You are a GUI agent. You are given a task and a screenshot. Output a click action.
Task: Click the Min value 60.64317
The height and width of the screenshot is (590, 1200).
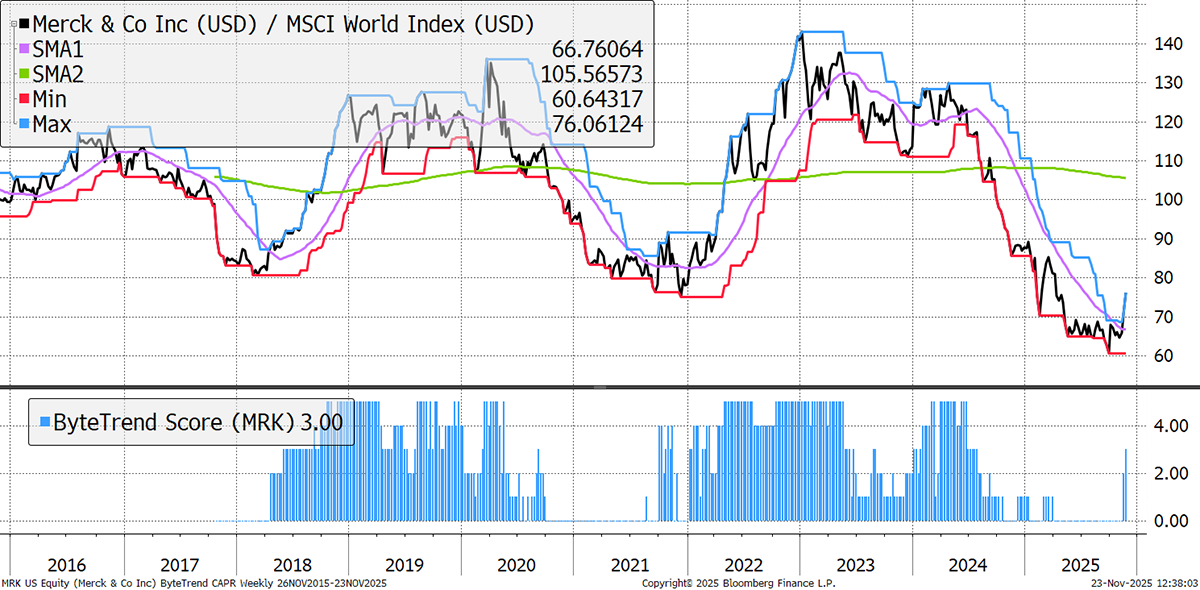tap(598, 98)
